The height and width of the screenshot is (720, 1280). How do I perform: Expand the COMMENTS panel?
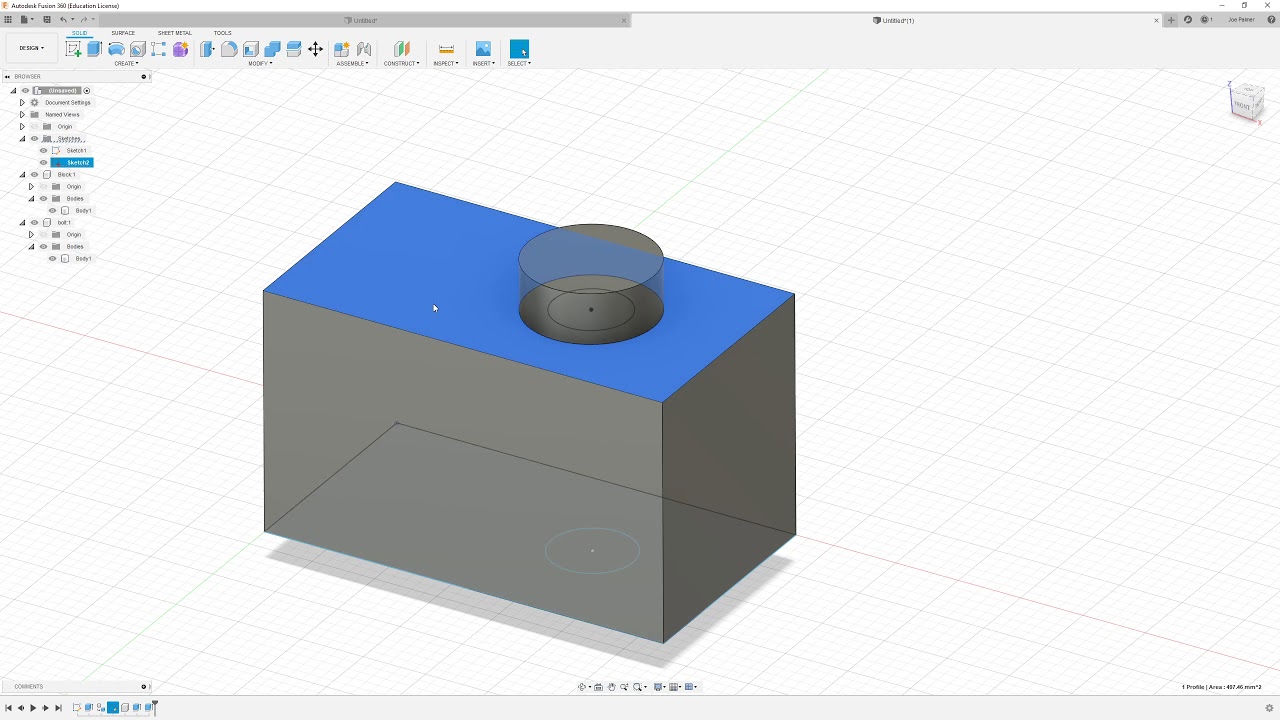point(144,687)
